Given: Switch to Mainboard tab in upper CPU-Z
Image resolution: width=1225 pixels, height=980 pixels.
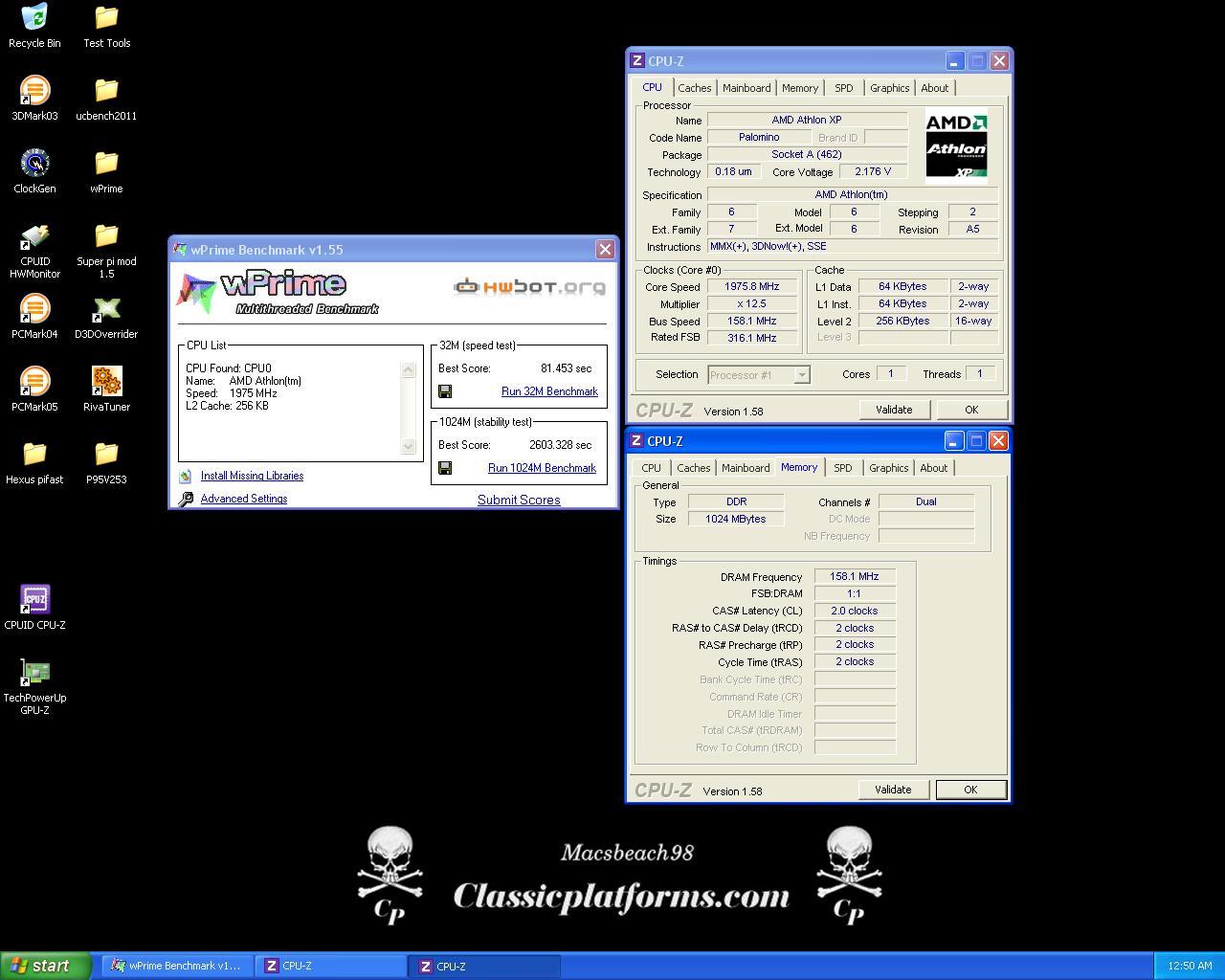Looking at the screenshot, I should point(746,88).
